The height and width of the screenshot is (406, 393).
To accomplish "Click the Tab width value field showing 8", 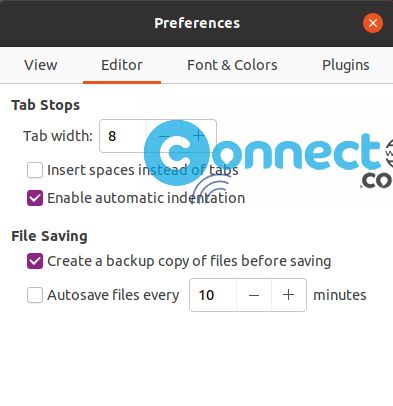I will click(123, 136).
